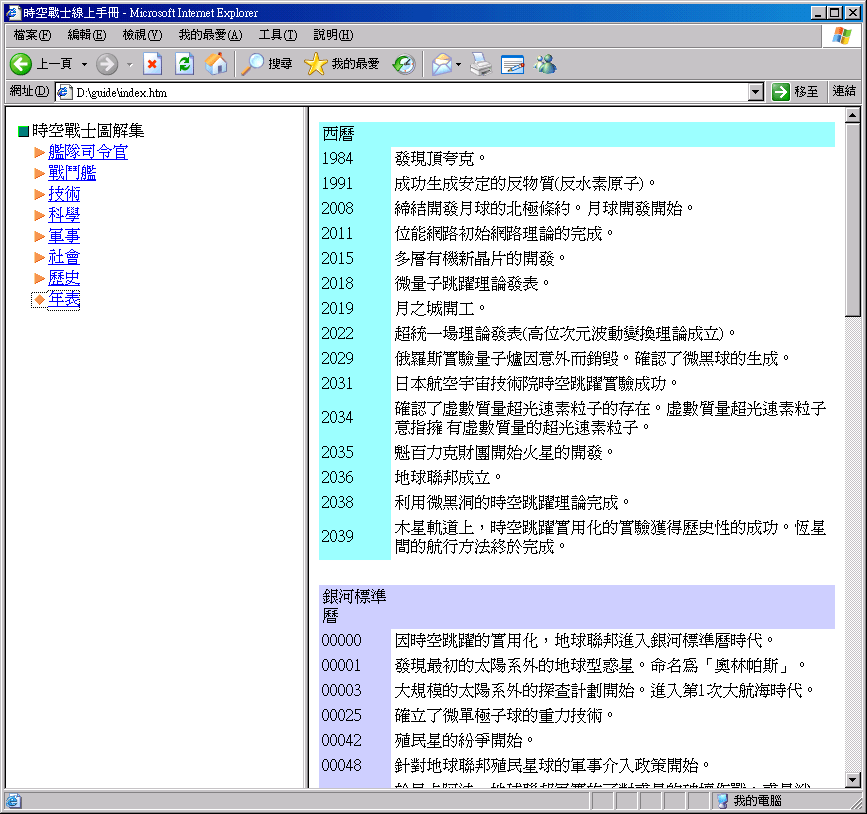Show the History panel icon
Viewport: 867px width, 814px height.
click(403, 64)
